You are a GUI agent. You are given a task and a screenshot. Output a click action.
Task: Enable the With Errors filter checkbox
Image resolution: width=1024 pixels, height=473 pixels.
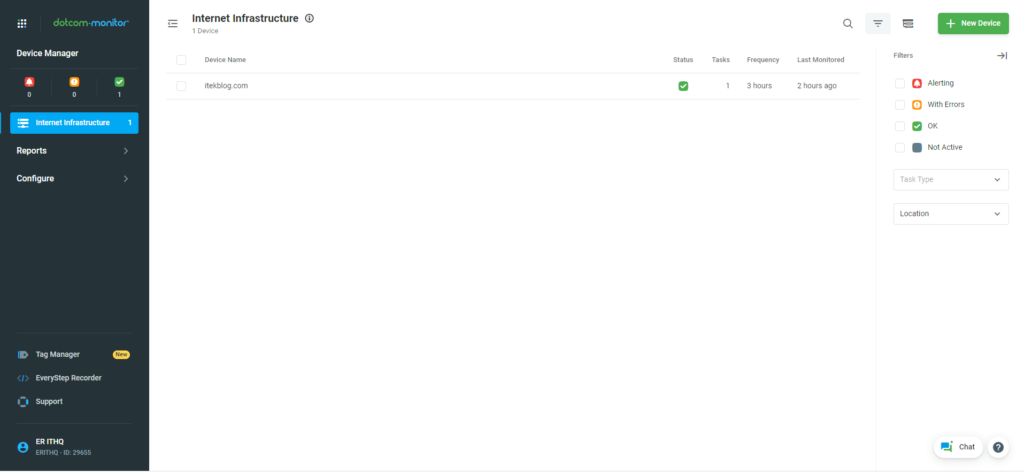[900, 105]
